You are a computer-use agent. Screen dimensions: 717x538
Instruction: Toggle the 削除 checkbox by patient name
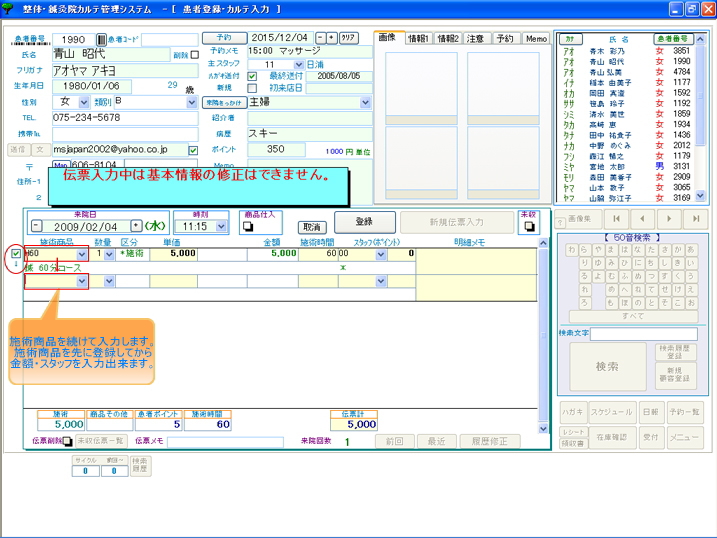(195, 55)
